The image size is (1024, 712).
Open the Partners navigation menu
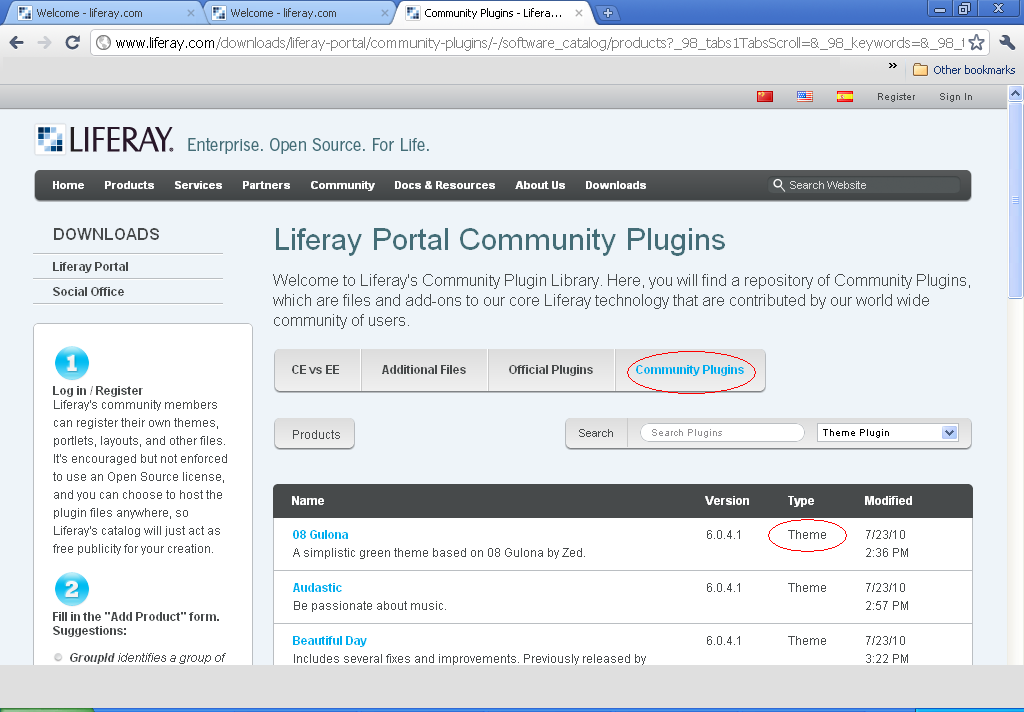(266, 185)
